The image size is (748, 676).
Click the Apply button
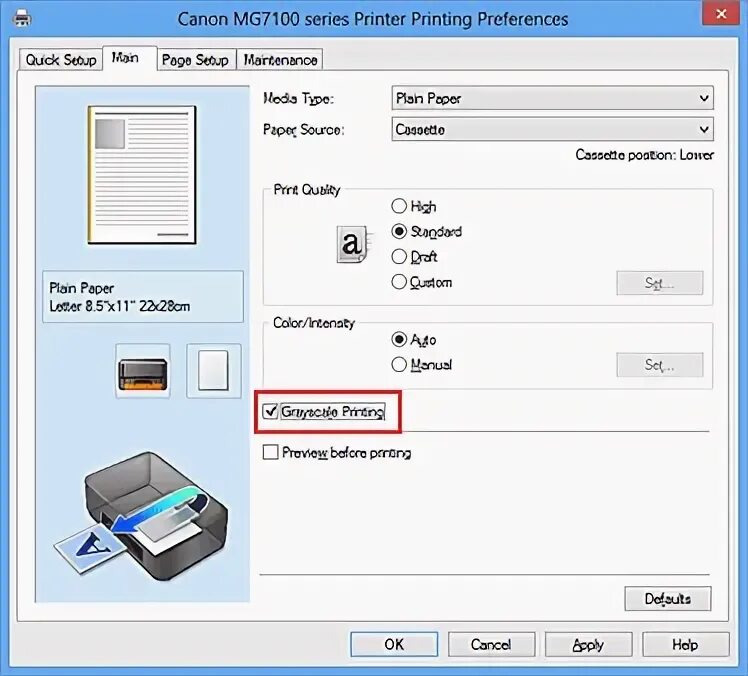(589, 645)
